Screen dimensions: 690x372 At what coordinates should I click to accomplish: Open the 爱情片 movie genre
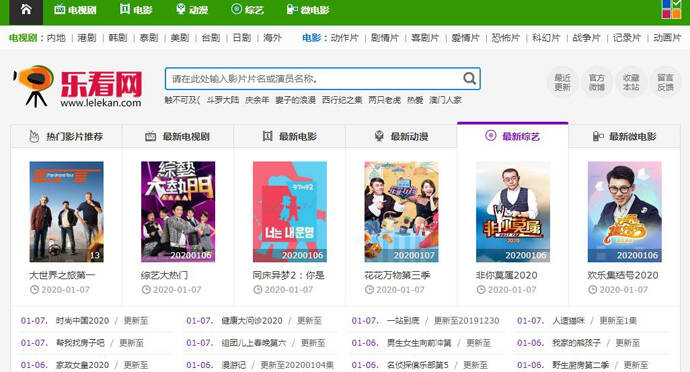point(465,38)
